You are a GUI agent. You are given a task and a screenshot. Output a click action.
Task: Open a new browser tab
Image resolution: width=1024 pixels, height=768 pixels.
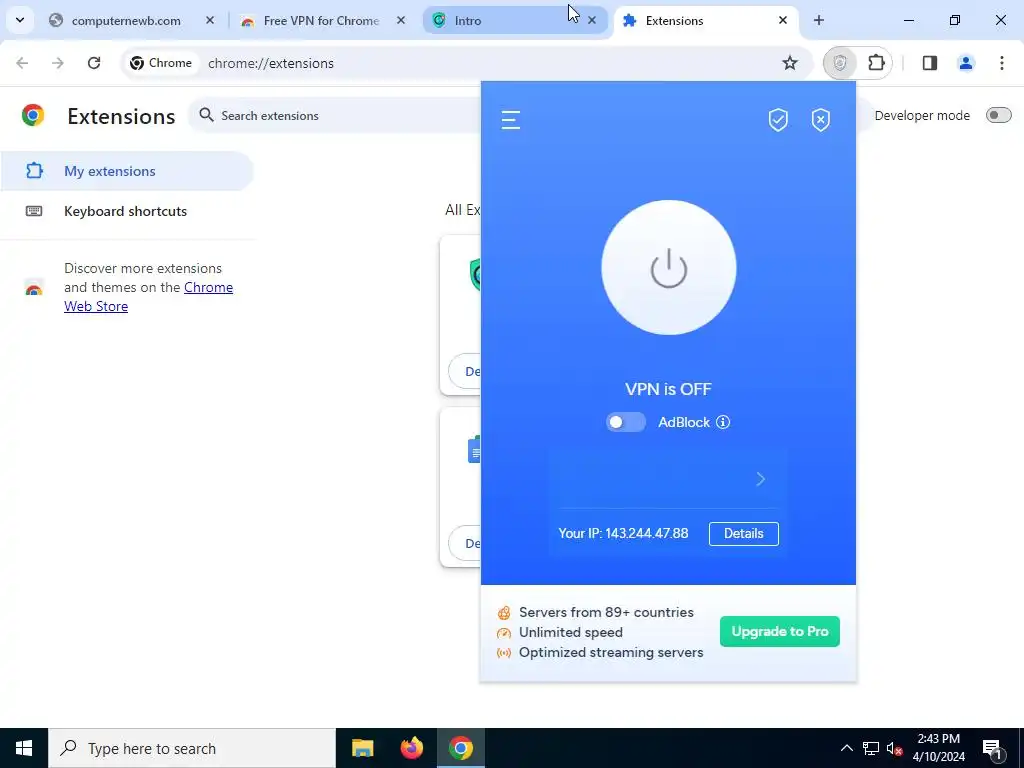tap(818, 21)
